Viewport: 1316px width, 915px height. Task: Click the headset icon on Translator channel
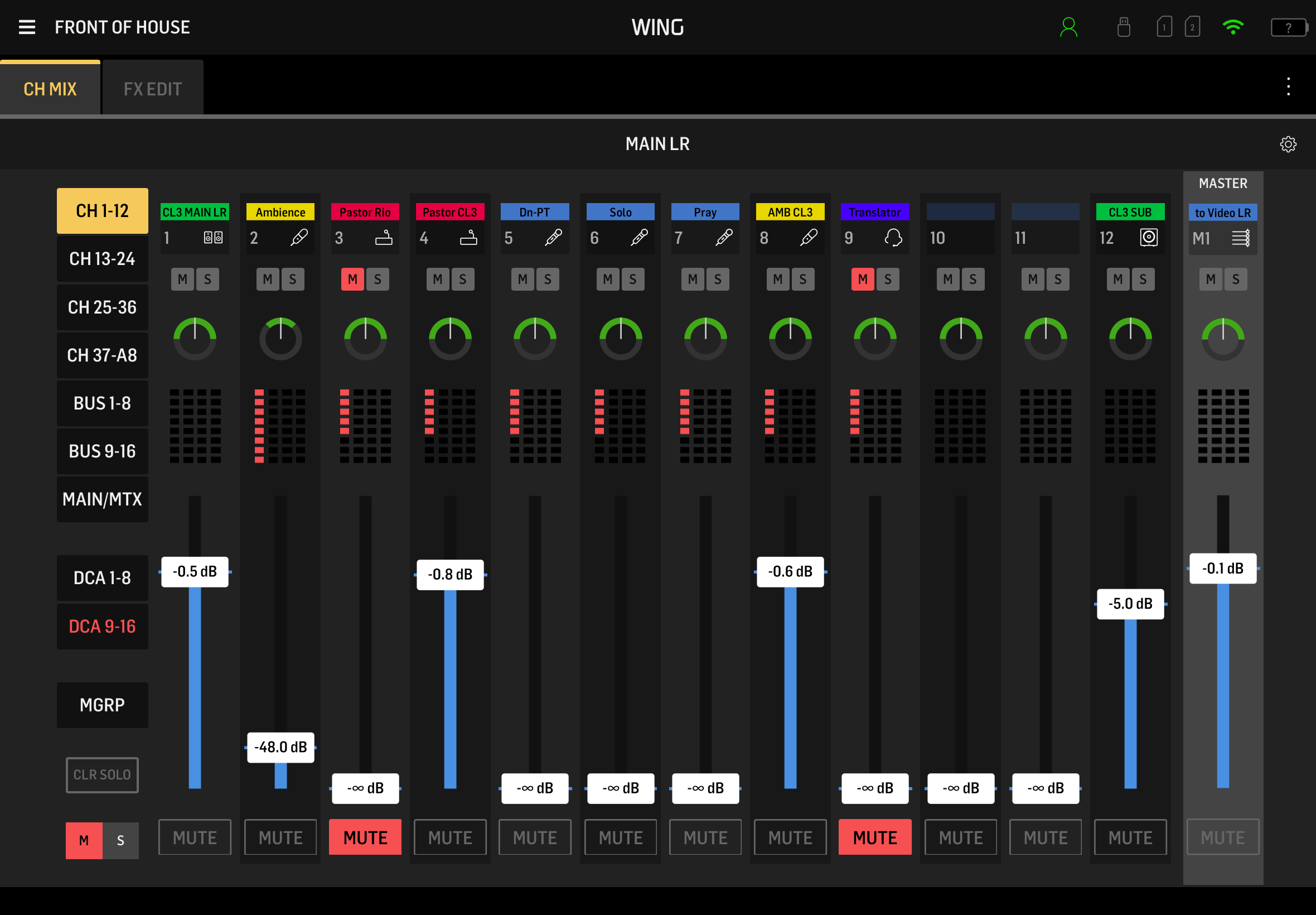893,237
